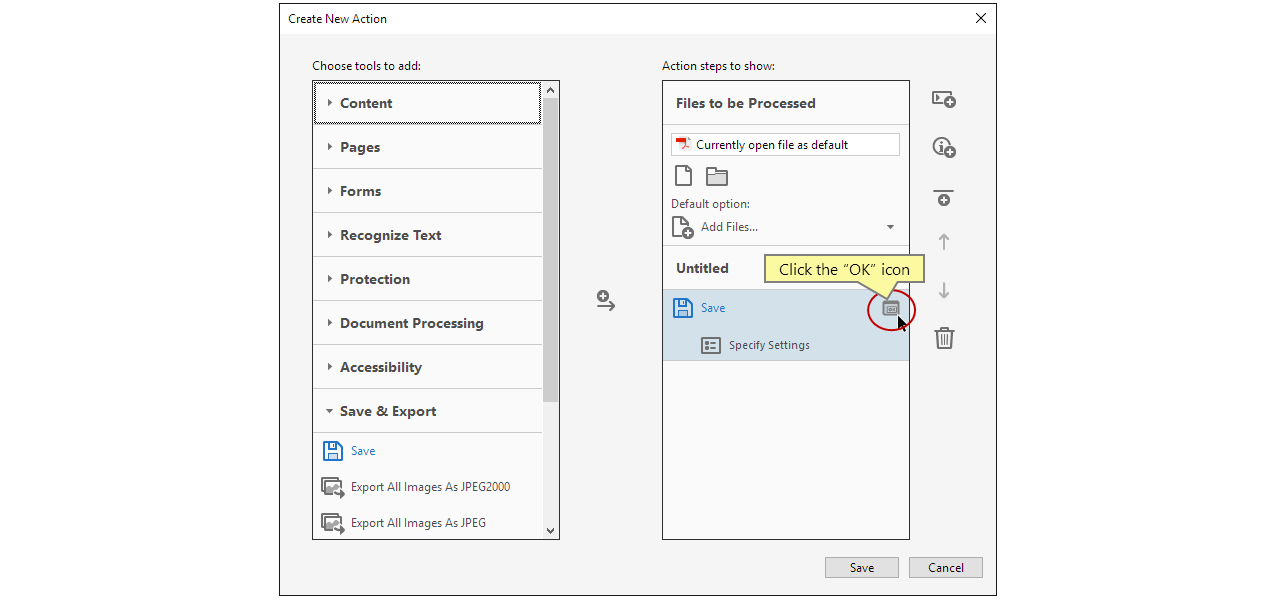The width and height of the screenshot is (1276, 600).
Task: Click the add-to-right-pane arrow icon
Action: coord(606,301)
